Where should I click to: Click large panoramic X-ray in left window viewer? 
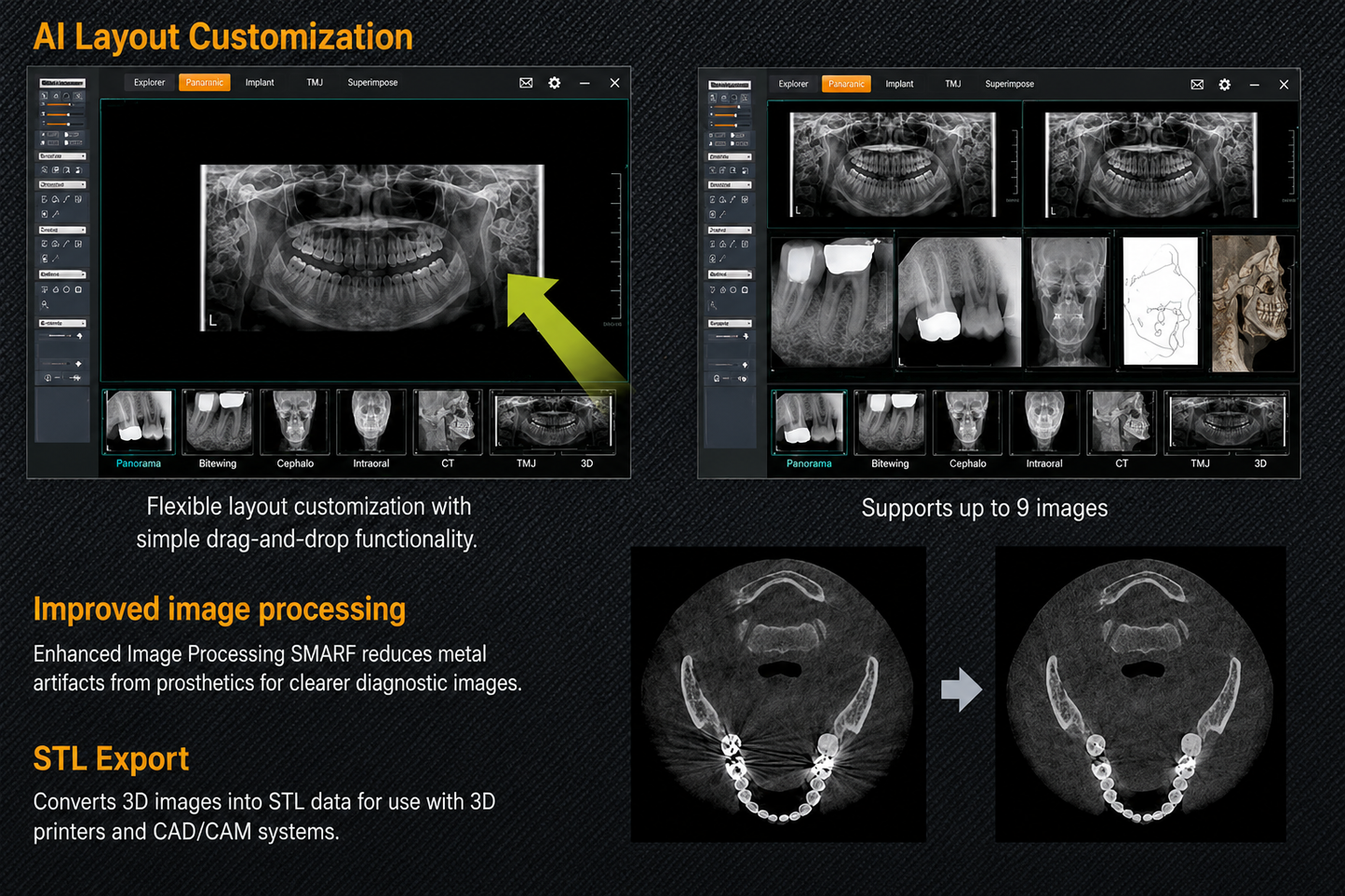372,247
